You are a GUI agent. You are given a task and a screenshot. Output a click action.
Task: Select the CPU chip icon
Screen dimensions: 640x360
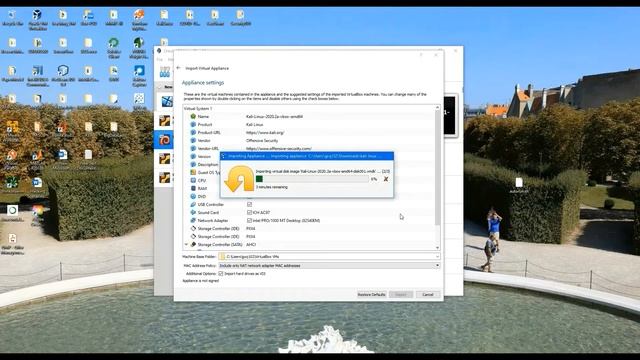click(x=193, y=180)
